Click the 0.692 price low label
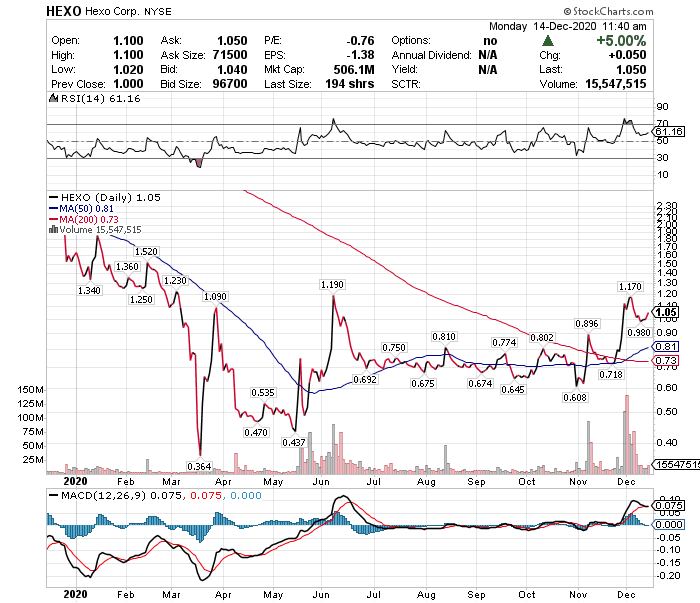 coord(365,380)
